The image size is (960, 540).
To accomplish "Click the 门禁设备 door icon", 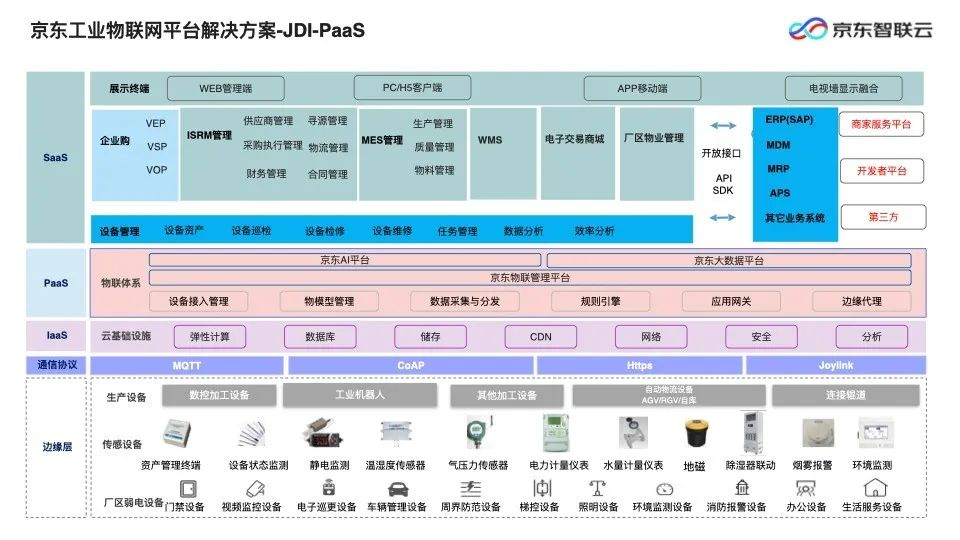I will click(188, 489).
